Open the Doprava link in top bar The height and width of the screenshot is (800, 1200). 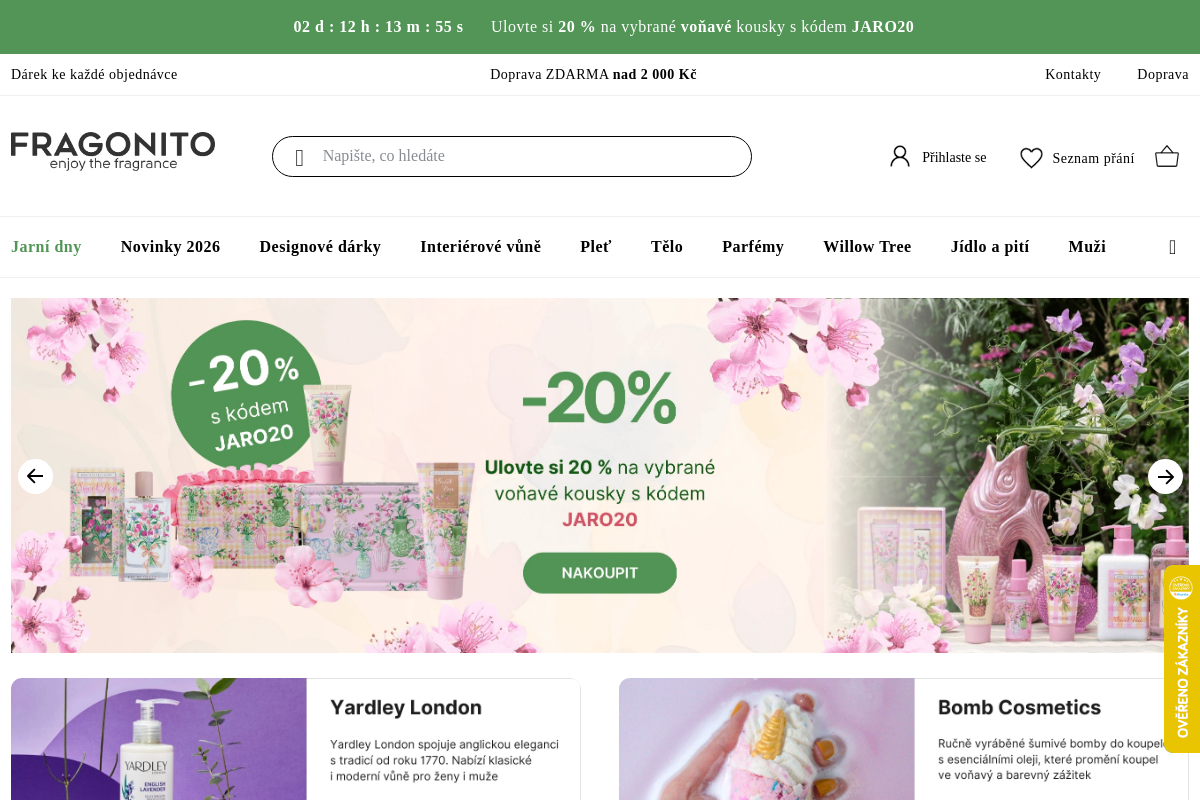(1163, 75)
